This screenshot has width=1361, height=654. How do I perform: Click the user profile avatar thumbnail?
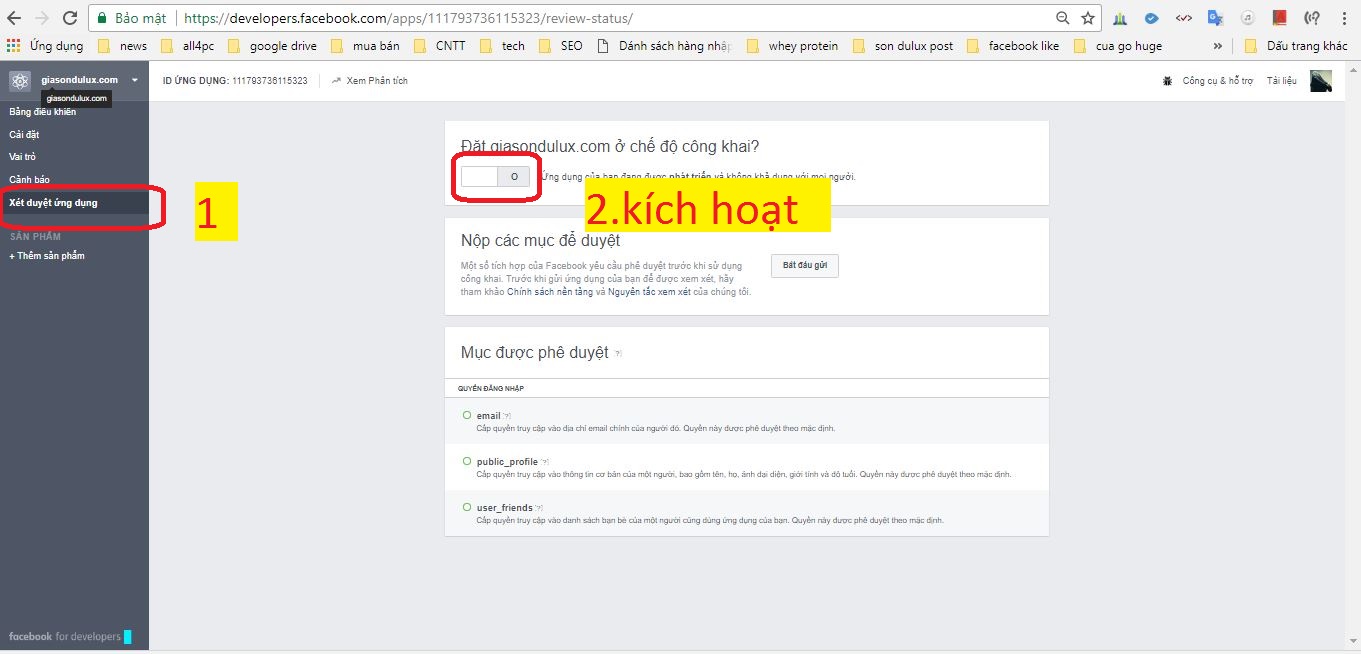pos(1321,81)
